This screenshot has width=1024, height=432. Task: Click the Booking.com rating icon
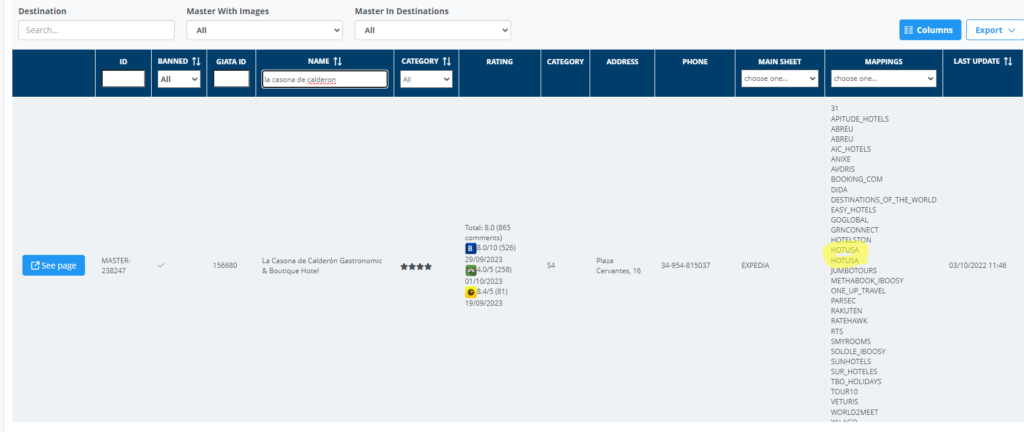471,247
